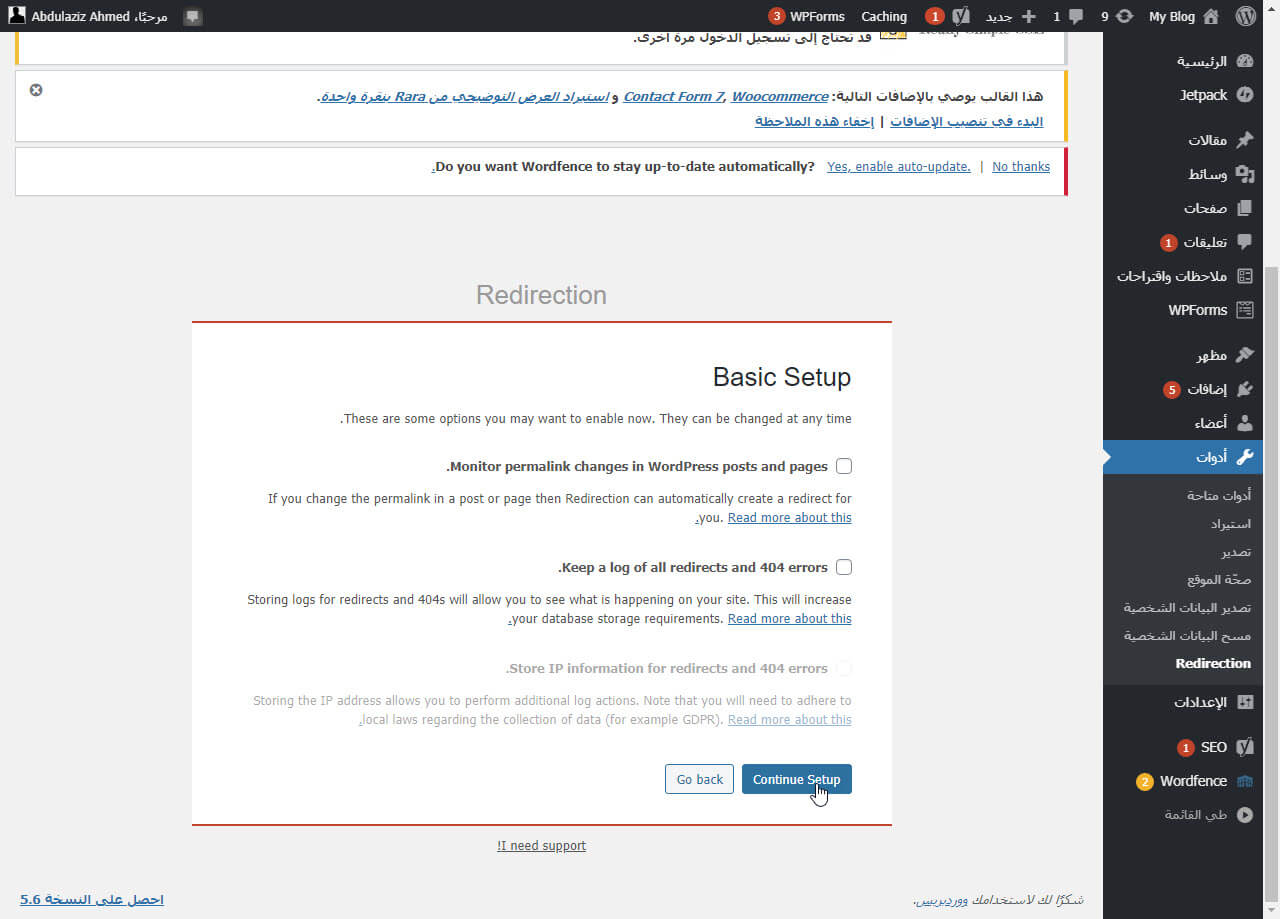This screenshot has height=919, width=1280.
Task: Open ووردبريس footer link
Action: tap(942, 901)
